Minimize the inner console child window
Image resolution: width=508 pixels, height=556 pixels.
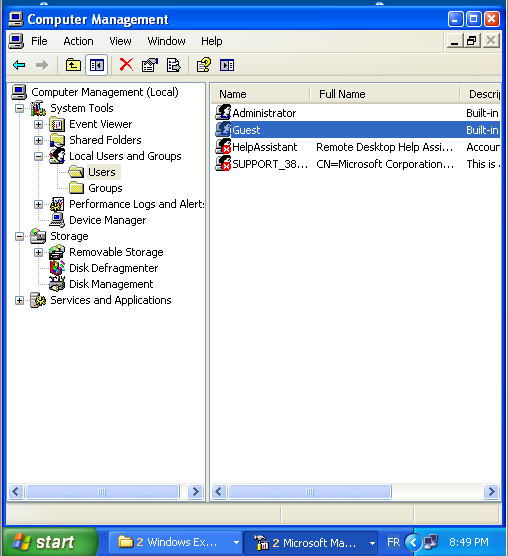[x=454, y=41]
